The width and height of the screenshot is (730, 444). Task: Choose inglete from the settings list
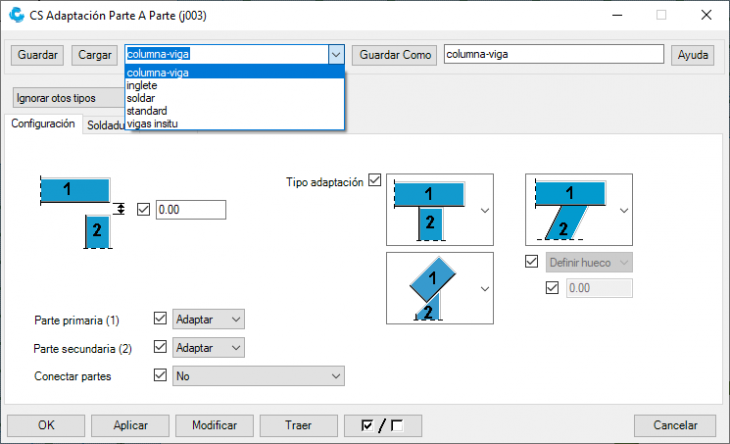tap(142, 85)
